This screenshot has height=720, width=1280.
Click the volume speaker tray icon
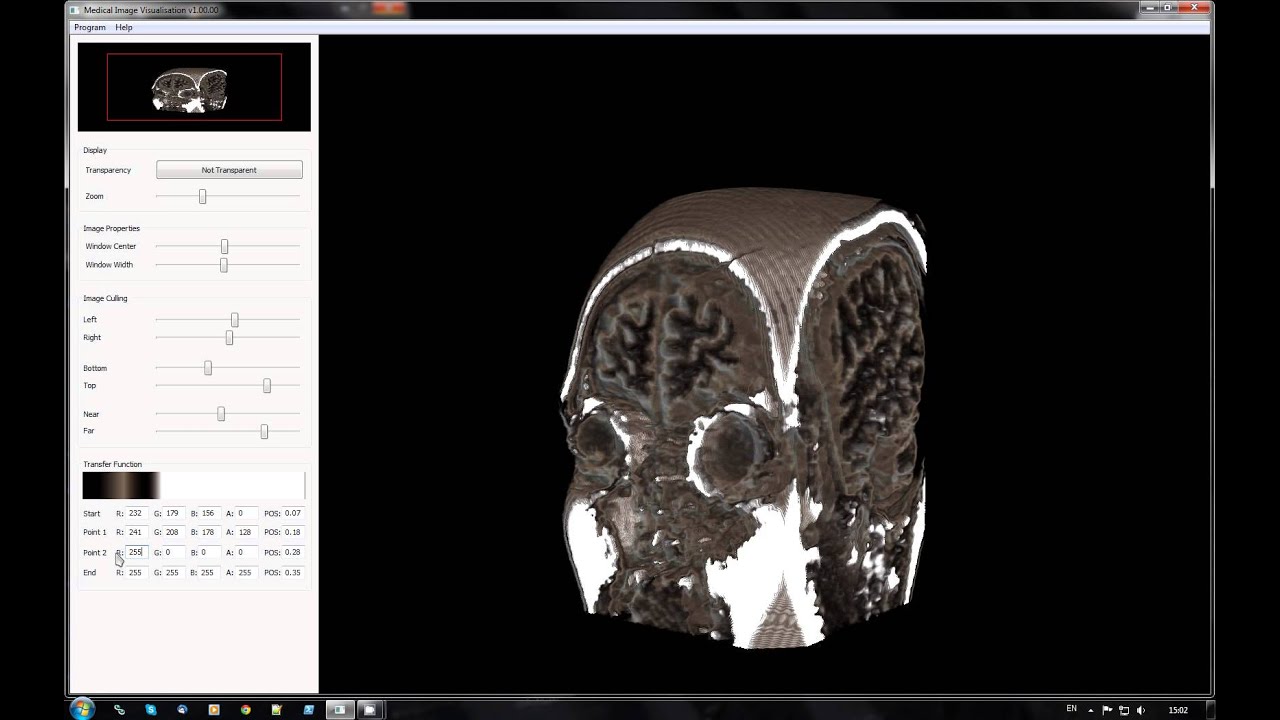point(1141,710)
